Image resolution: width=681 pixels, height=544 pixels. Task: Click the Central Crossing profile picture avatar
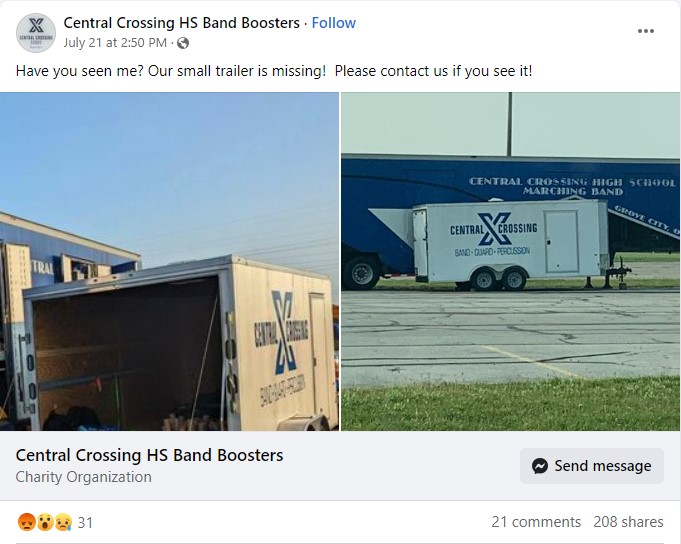(x=36, y=33)
